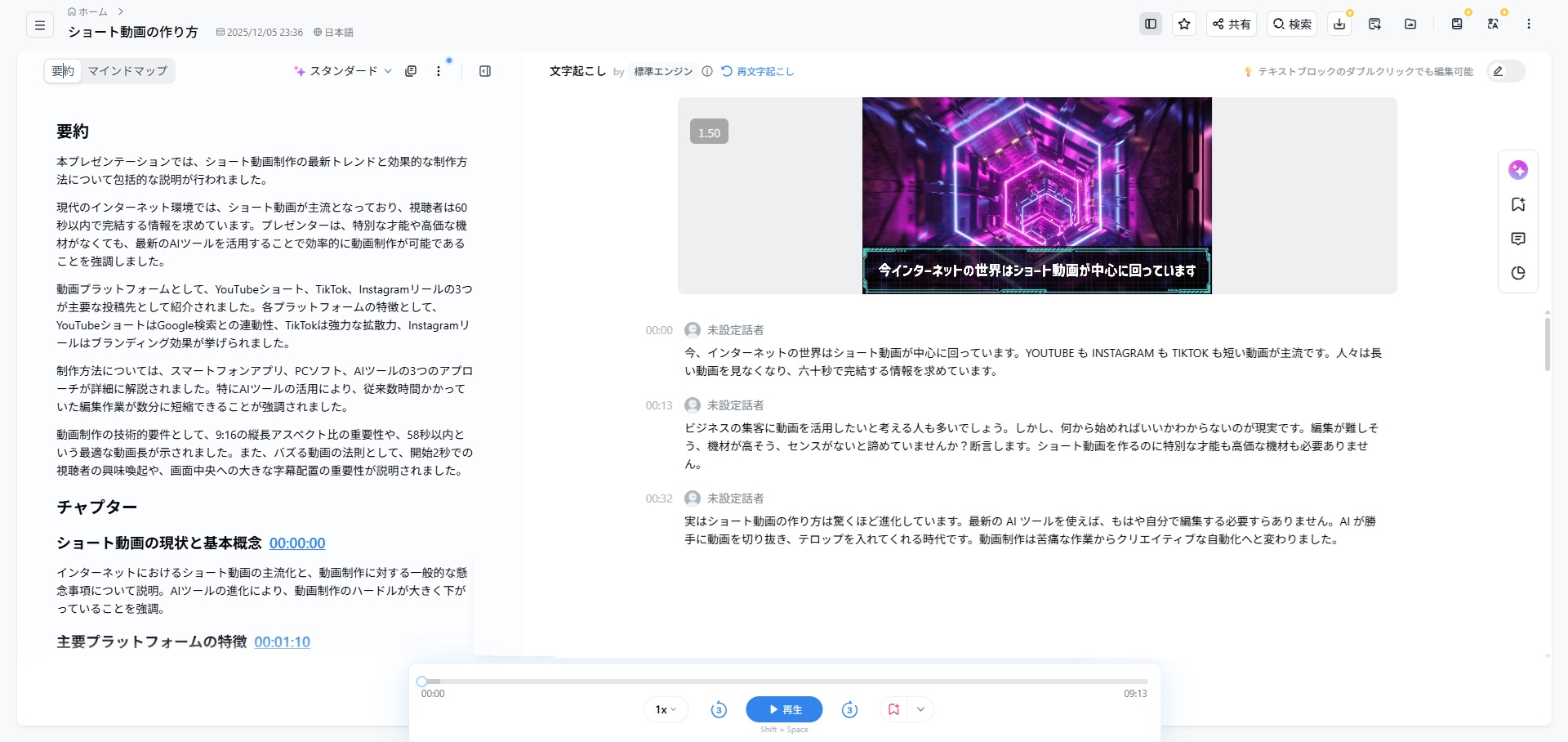Open the 1x playback speed dropdown
This screenshot has width=1568, height=742.
666,709
